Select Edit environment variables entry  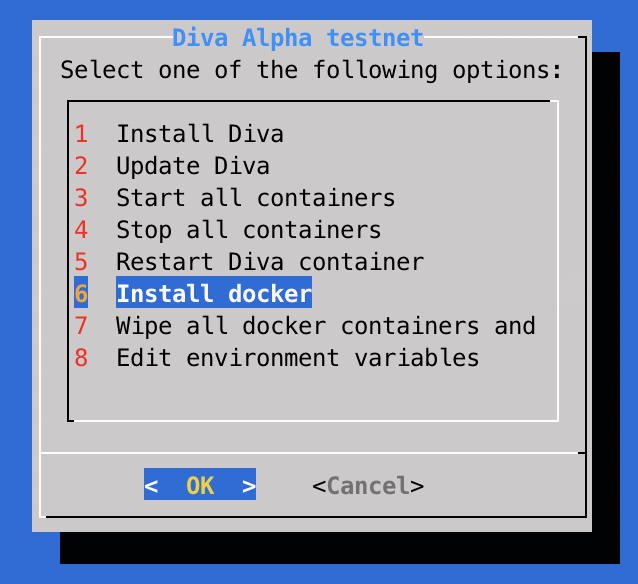tap(297, 358)
